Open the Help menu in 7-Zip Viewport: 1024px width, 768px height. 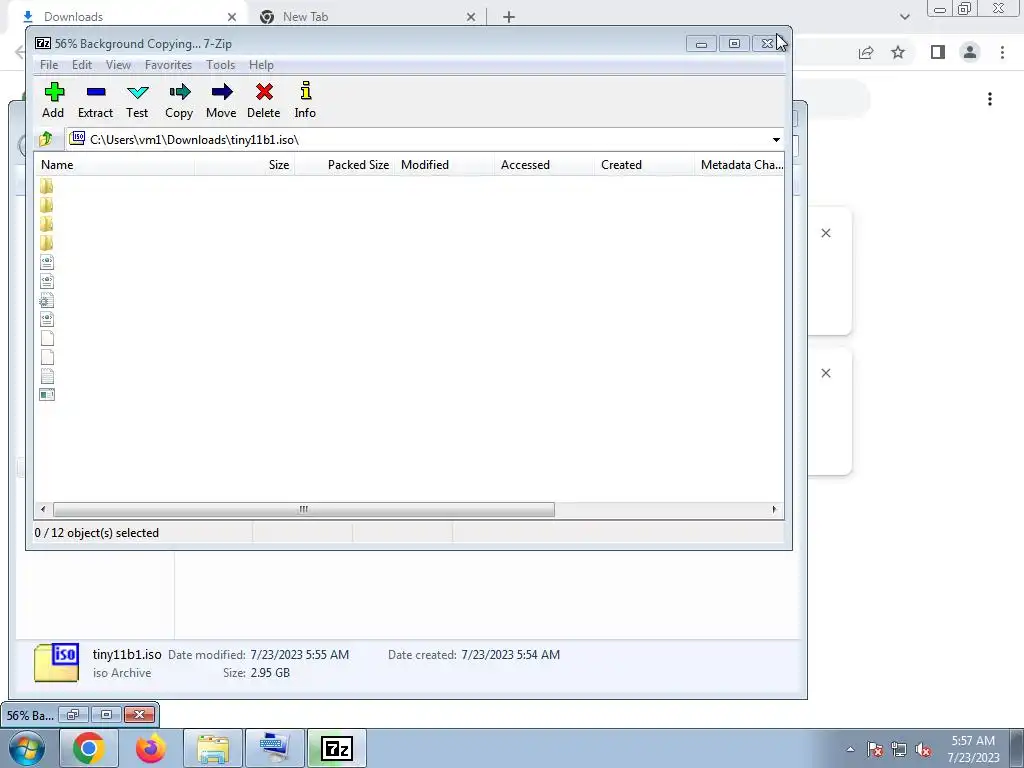click(261, 65)
